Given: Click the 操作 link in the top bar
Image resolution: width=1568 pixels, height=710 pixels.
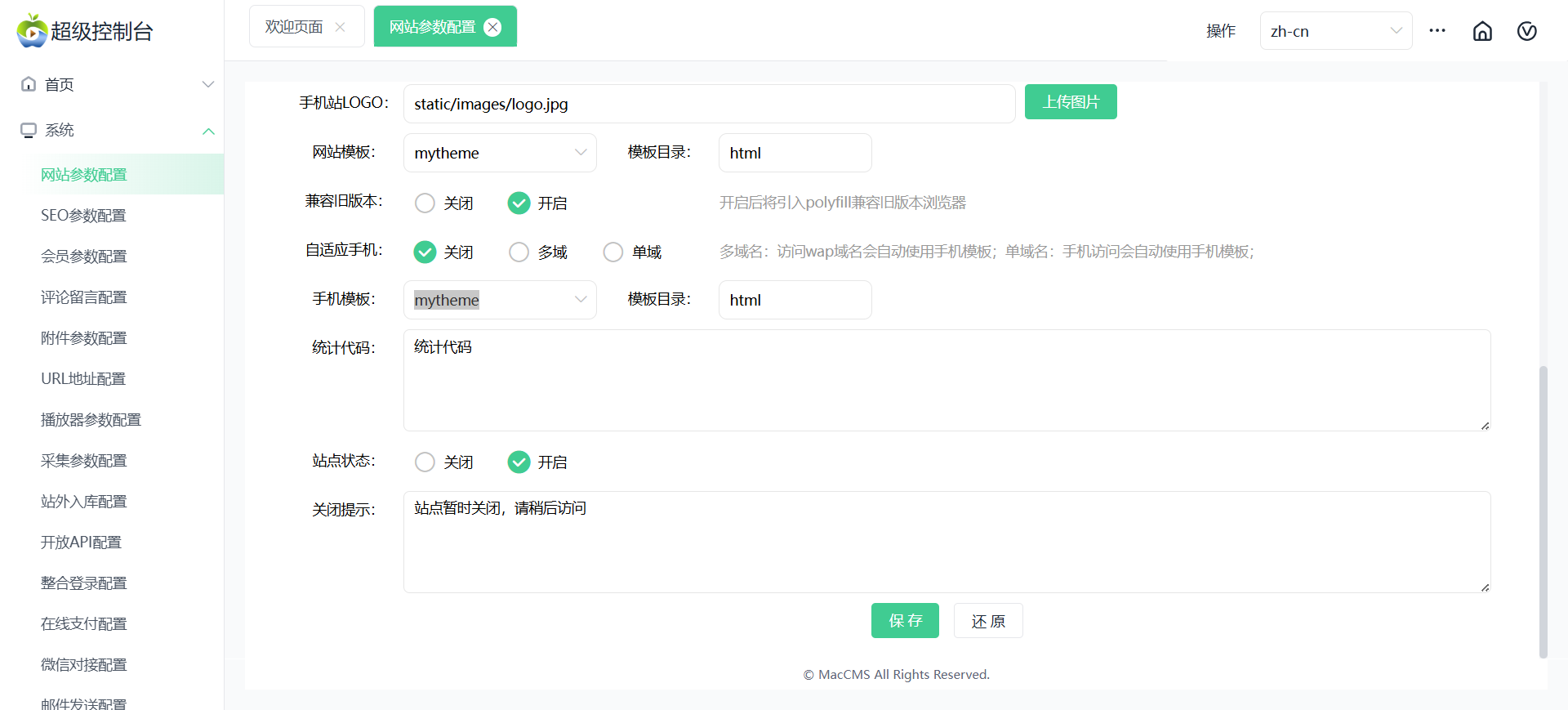Looking at the screenshot, I should pos(1221,31).
